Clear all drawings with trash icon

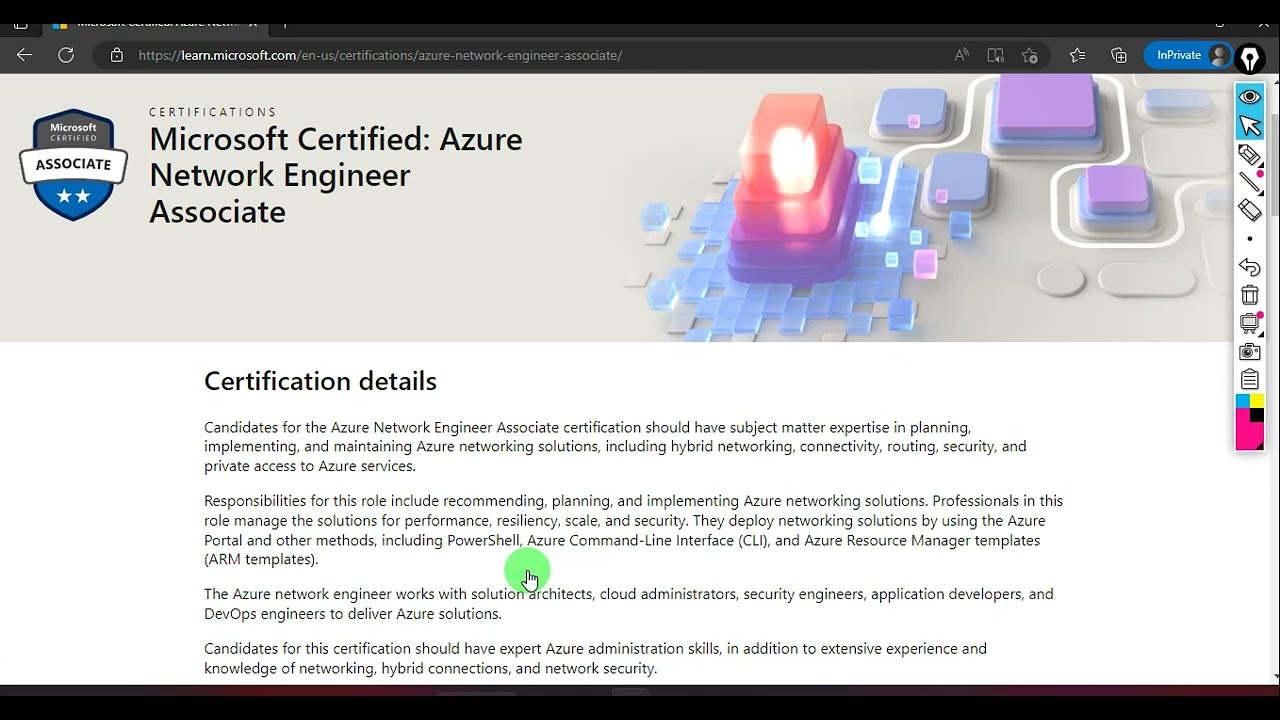click(x=1250, y=295)
